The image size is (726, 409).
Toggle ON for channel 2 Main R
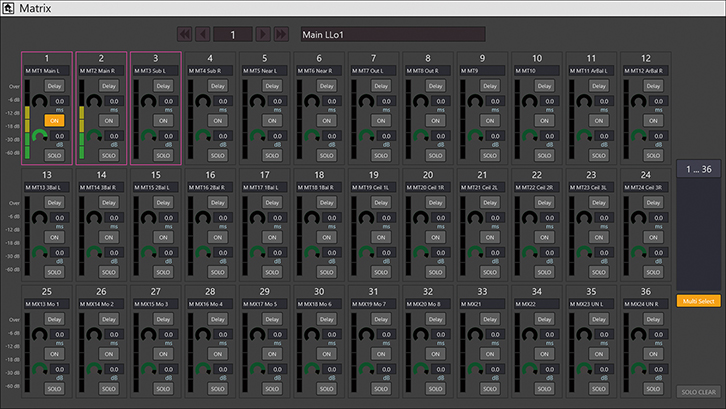pyautogui.click(x=109, y=120)
